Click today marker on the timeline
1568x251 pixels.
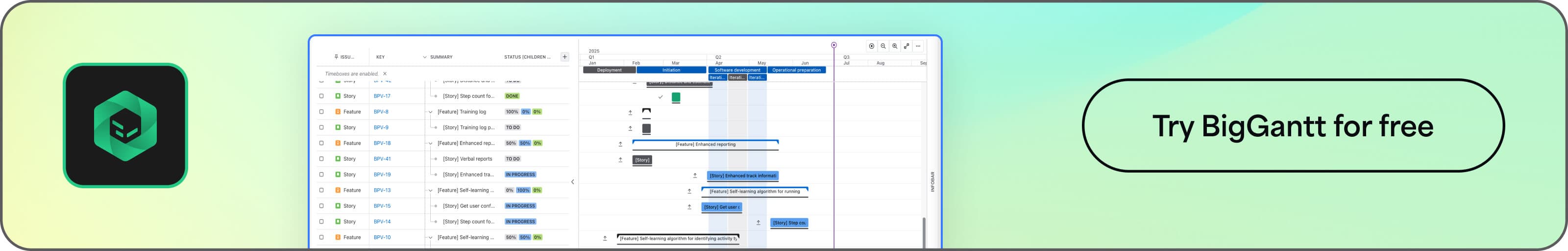(x=834, y=45)
